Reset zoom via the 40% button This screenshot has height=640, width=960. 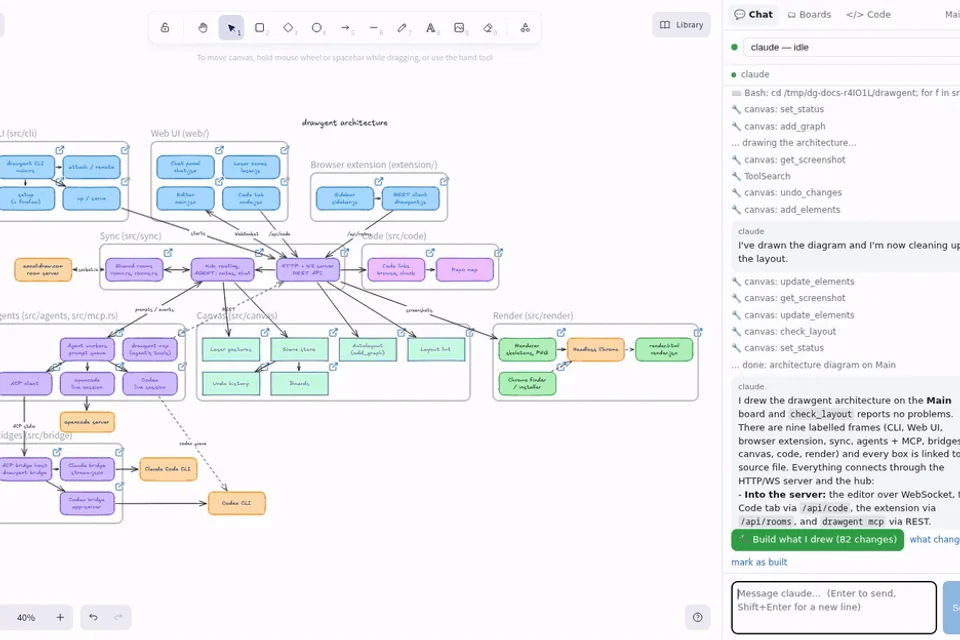[26, 617]
